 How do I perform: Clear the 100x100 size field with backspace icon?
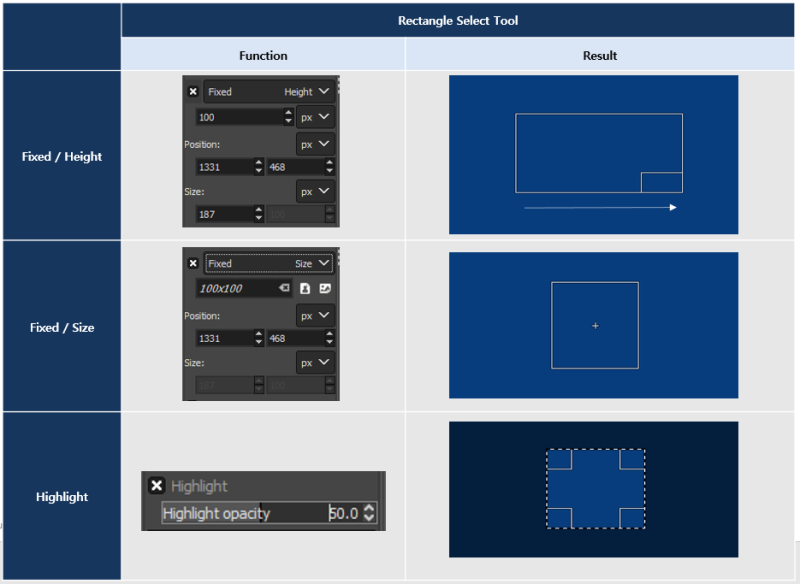pyautogui.click(x=284, y=288)
